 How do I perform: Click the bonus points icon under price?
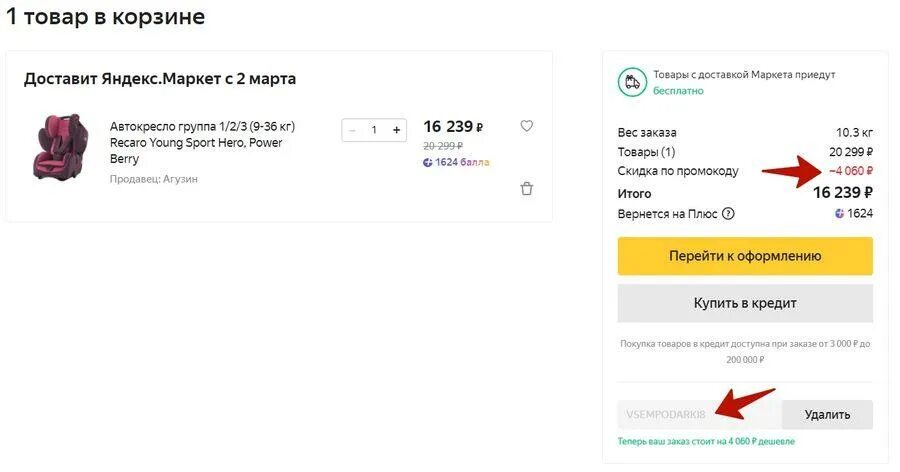428,162
